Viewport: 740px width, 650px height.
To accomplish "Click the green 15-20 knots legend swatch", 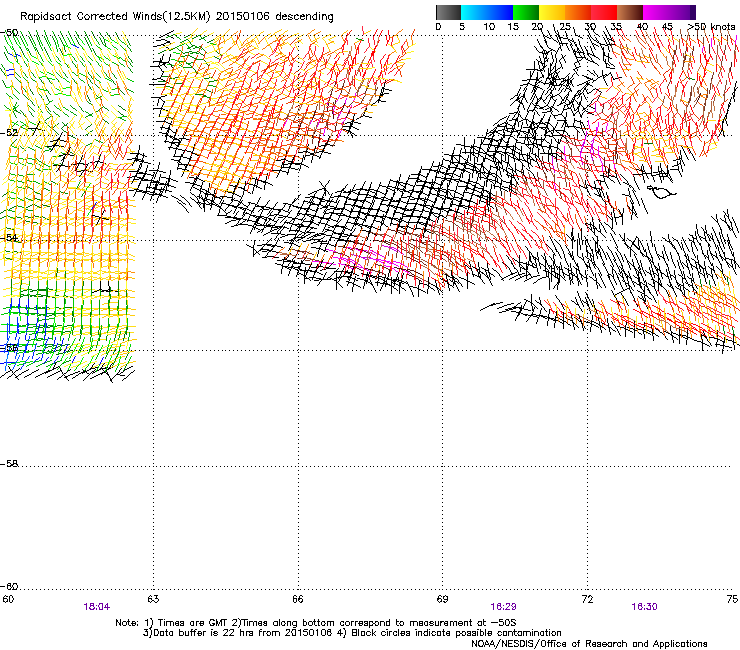I will [526, 12].
